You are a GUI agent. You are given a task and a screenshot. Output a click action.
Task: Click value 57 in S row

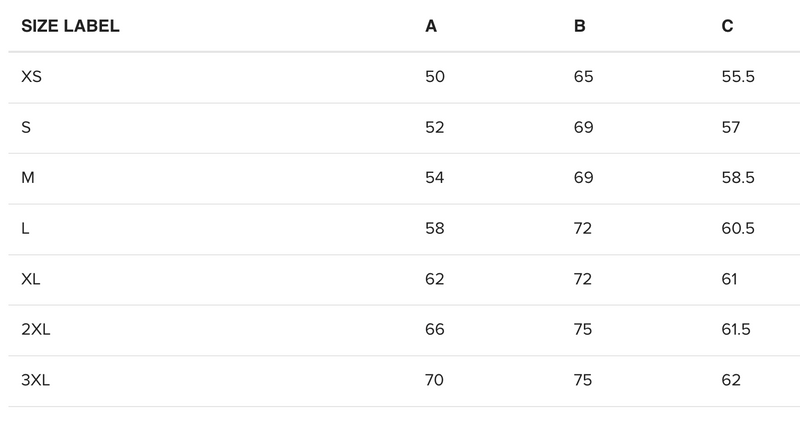(731, 127)
